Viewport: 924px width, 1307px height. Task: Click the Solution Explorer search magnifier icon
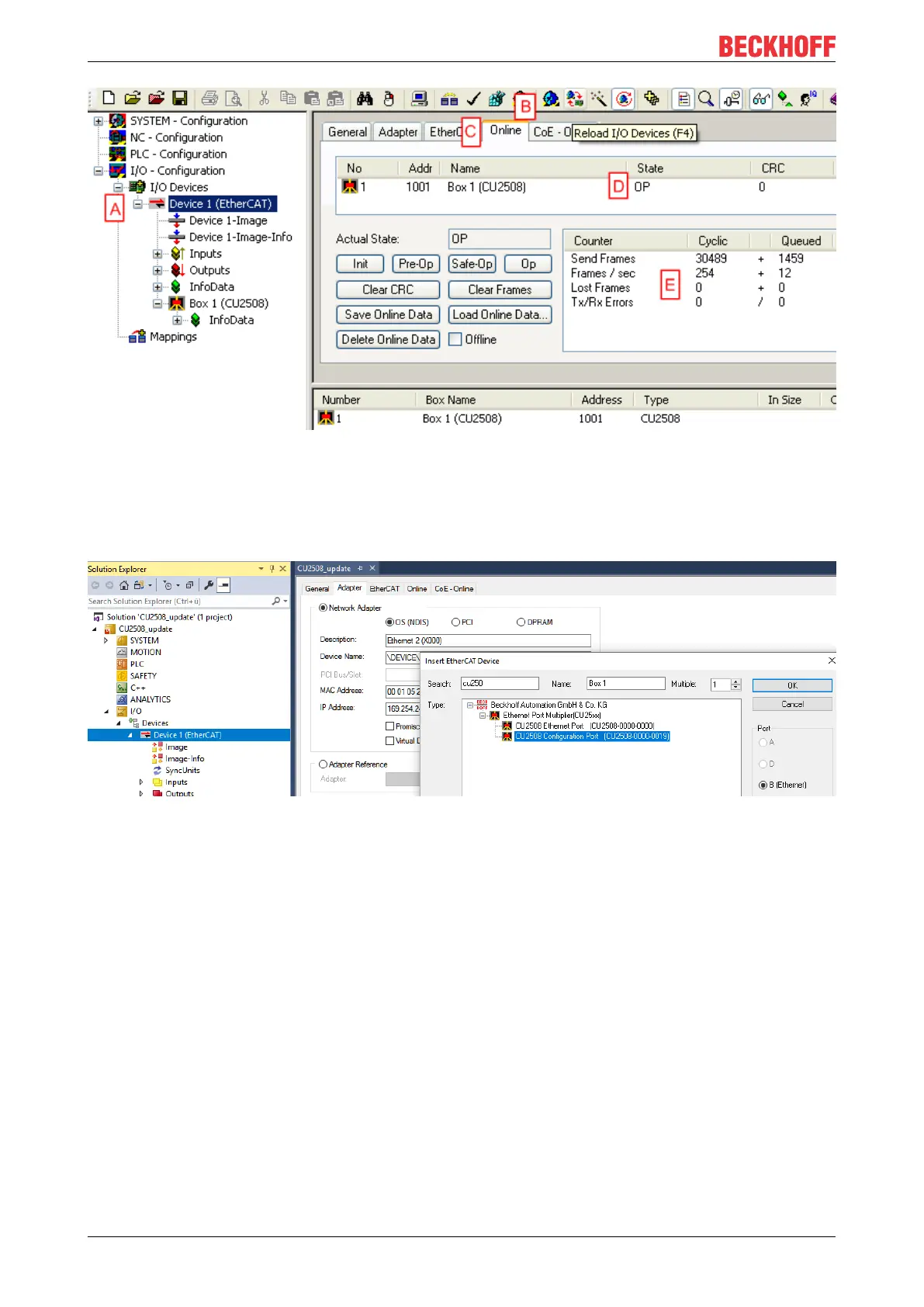[276, 601]
